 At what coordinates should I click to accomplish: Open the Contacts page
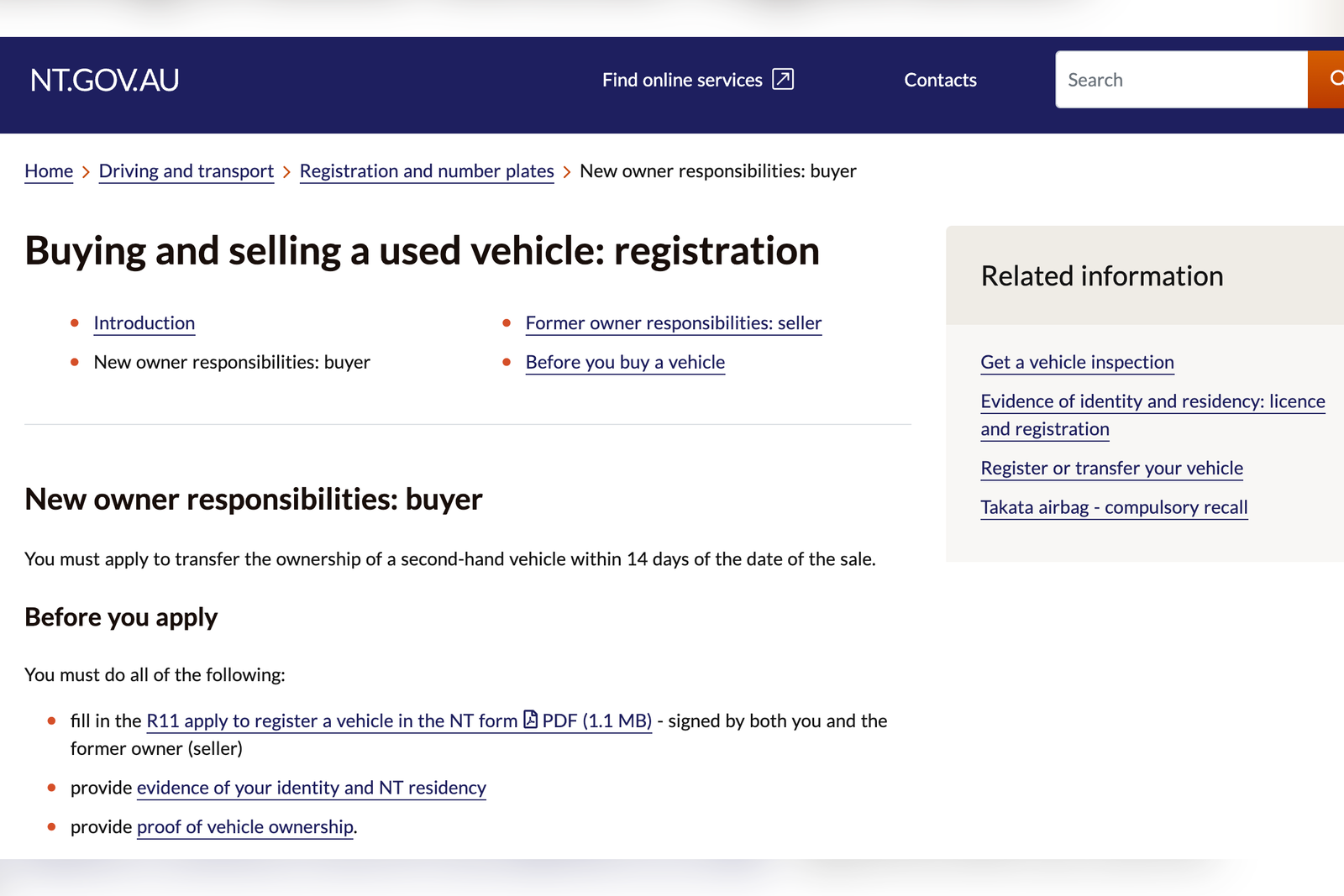tap(940, 80)
